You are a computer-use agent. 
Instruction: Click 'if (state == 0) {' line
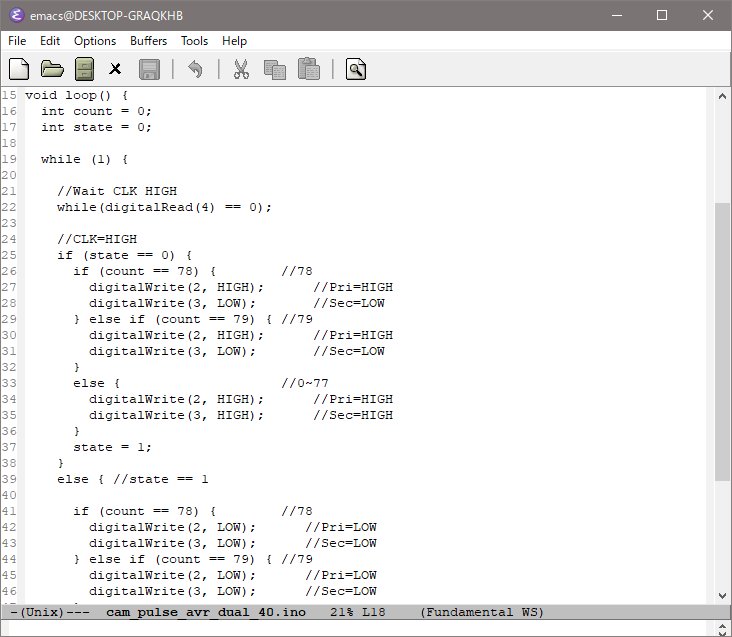(125, 255)
